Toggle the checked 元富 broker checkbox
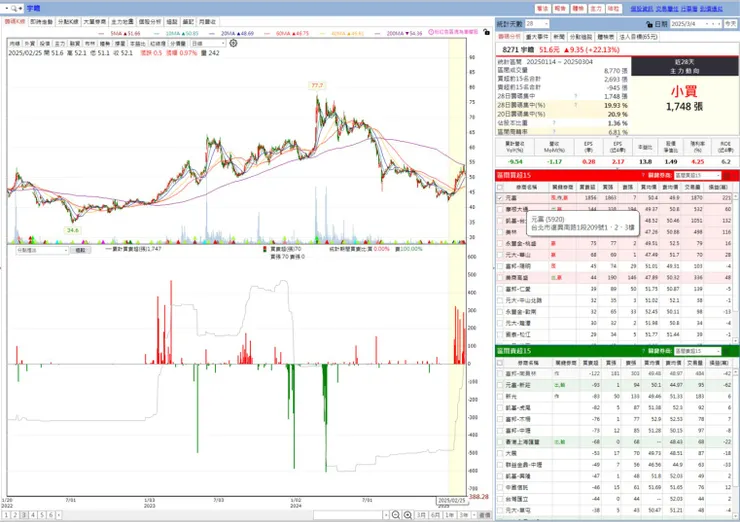The image size is (740, 522). [500, 198]
